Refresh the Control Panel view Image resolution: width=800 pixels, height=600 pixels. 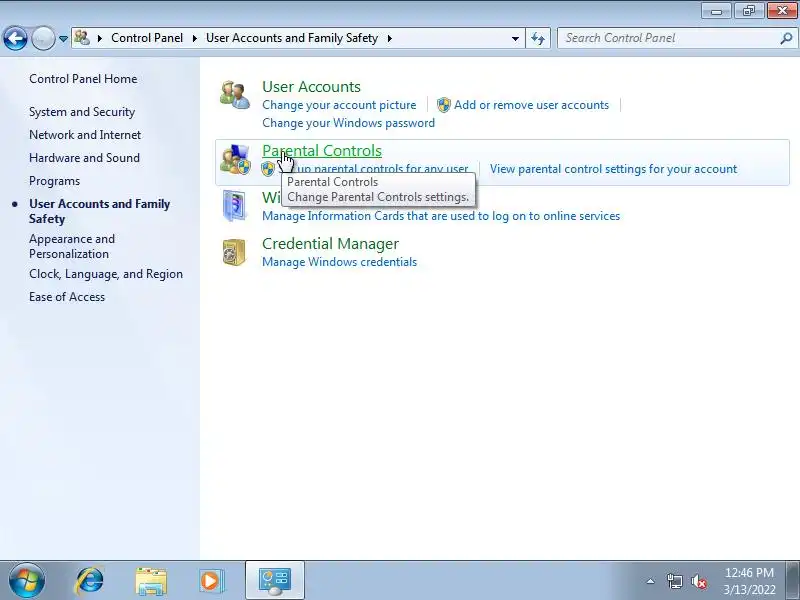538,38
